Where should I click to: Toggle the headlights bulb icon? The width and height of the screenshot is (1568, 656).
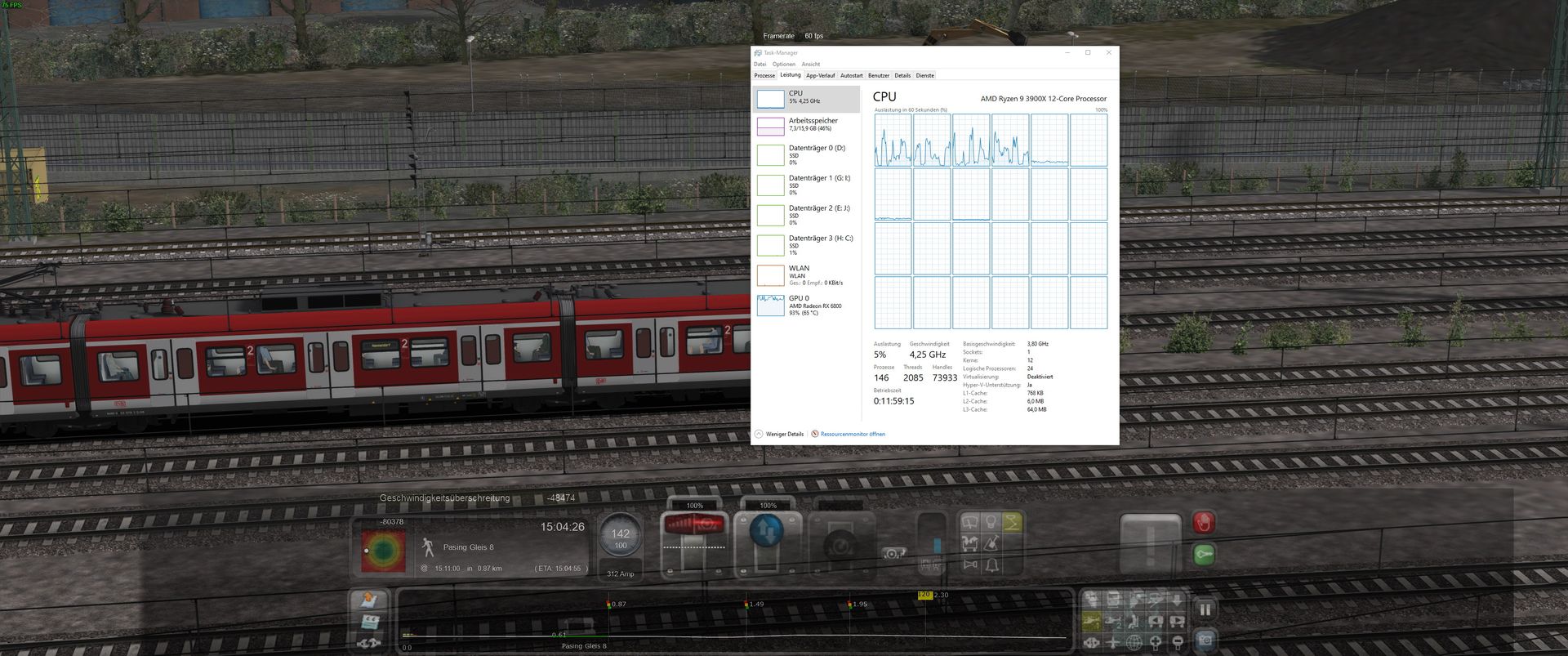point(991,522)
